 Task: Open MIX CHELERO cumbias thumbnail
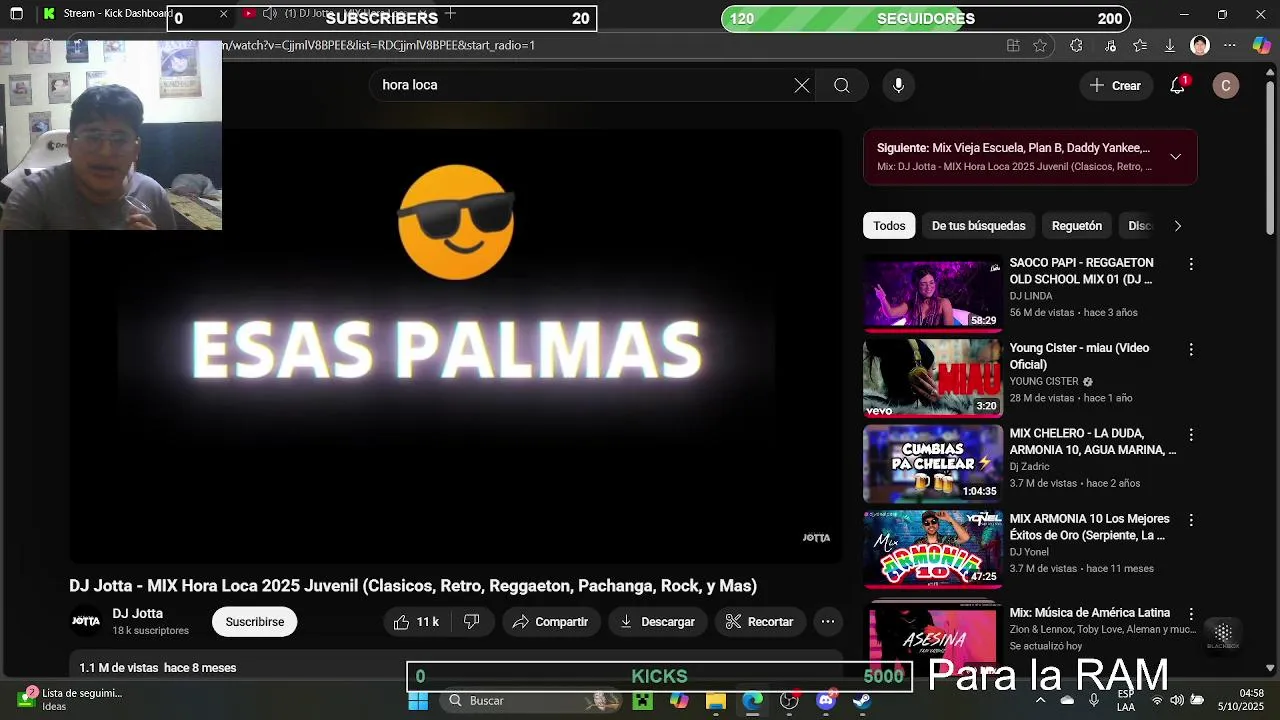[x=933, y=463]
